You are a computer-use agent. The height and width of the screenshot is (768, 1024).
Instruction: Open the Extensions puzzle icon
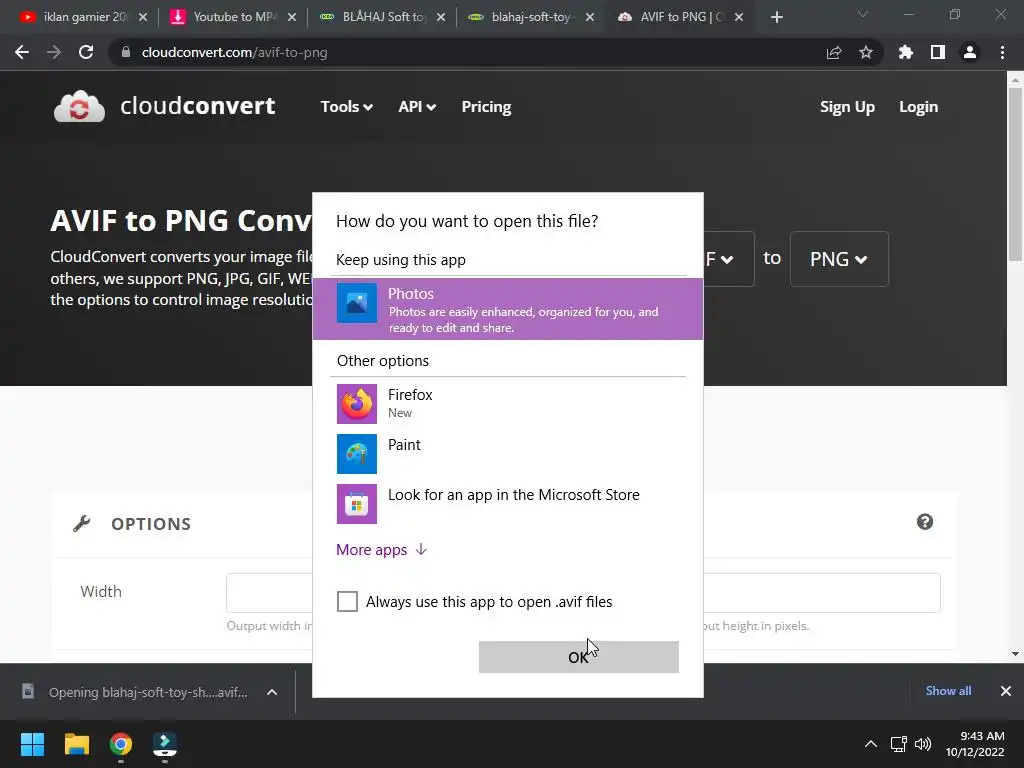coord(906,52)
